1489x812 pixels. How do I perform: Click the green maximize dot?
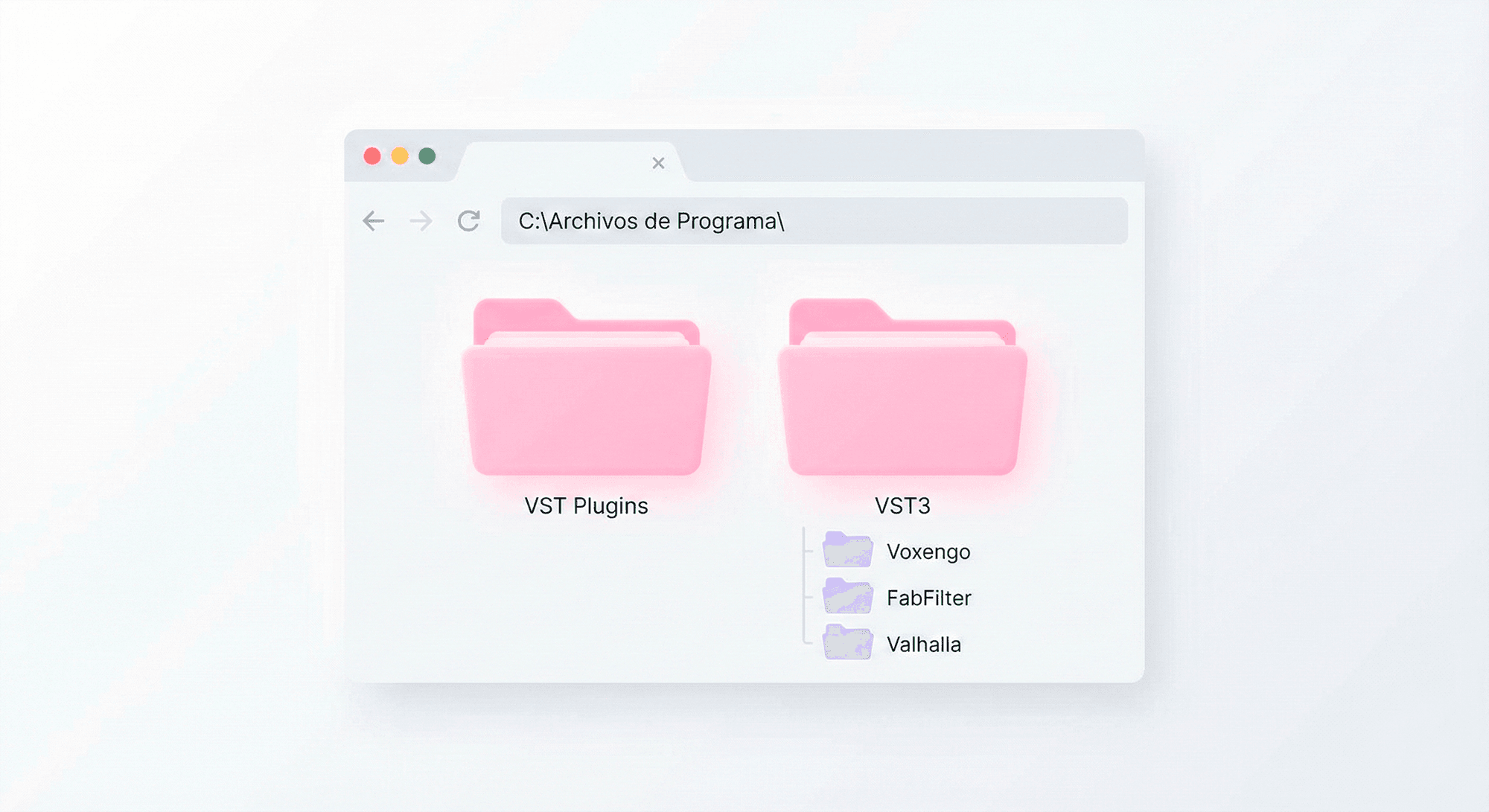pos(427,156)
